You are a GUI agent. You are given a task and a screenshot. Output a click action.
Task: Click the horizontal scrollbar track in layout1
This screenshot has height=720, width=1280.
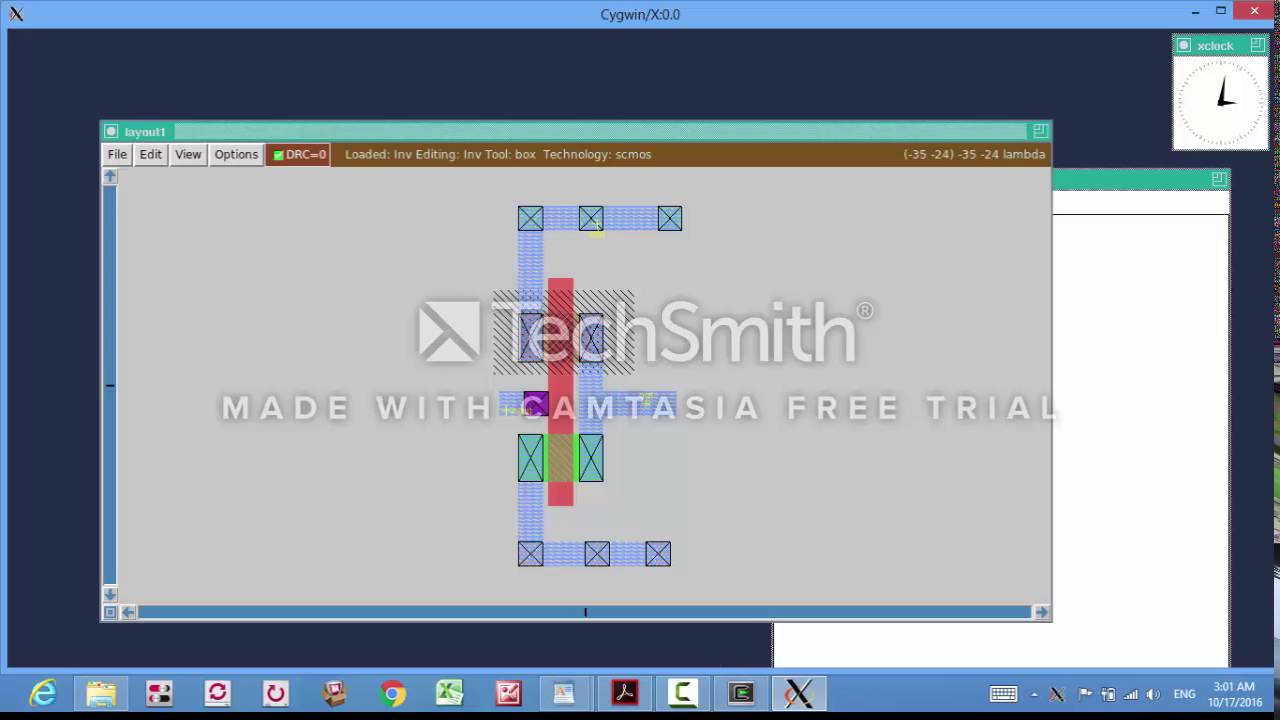[585, 612]
